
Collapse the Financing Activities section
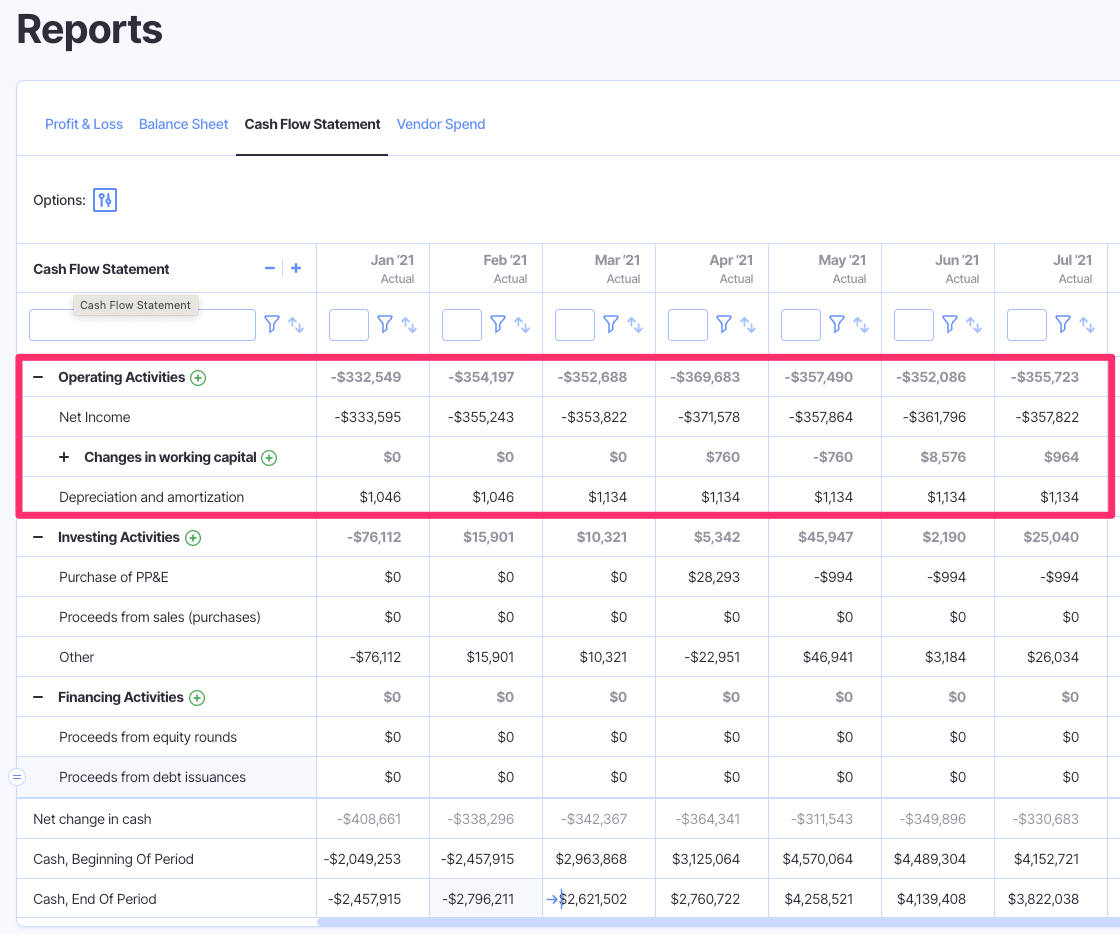point(40,697)
